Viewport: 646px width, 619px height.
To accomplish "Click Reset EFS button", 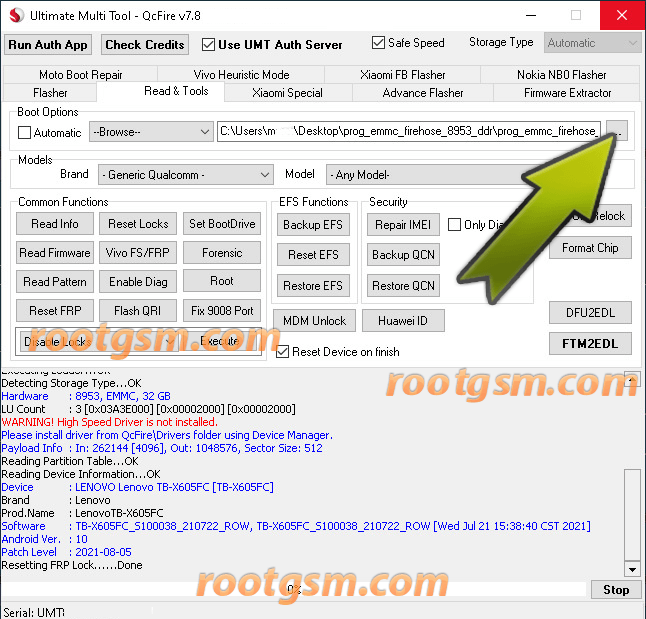I will point(313,255).
